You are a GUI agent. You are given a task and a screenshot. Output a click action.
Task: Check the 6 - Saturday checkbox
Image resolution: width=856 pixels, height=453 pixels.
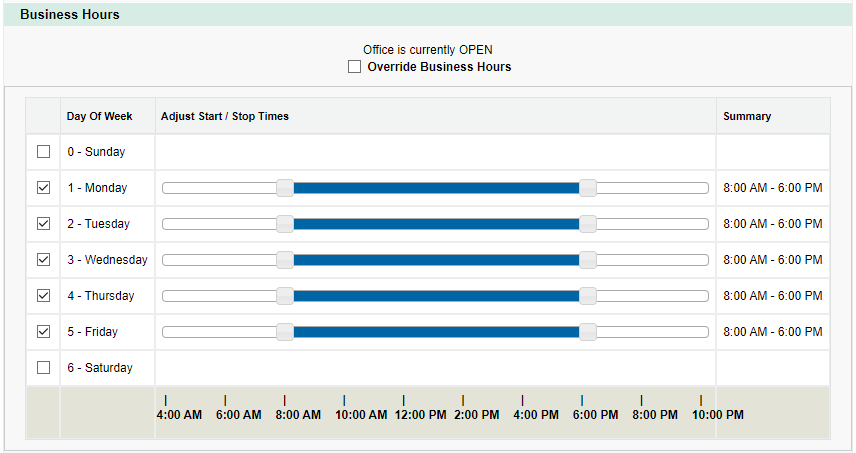(x=43, y=367)
